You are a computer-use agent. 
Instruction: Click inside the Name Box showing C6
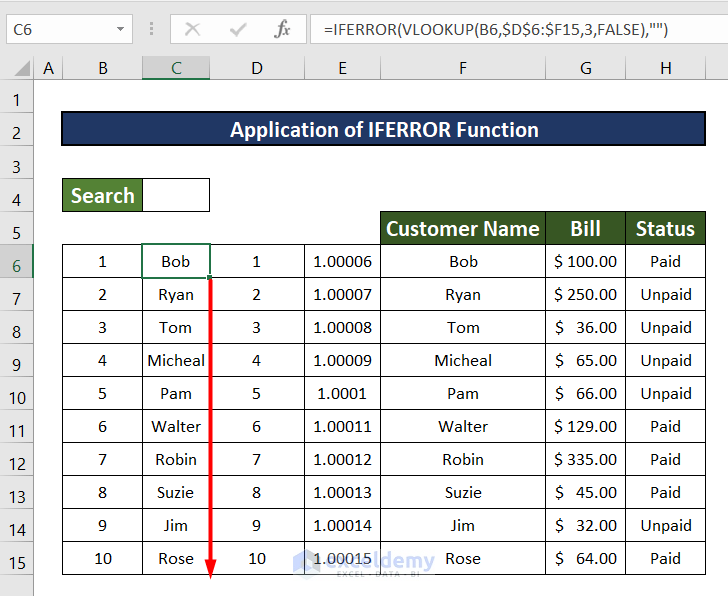point(55,30)
